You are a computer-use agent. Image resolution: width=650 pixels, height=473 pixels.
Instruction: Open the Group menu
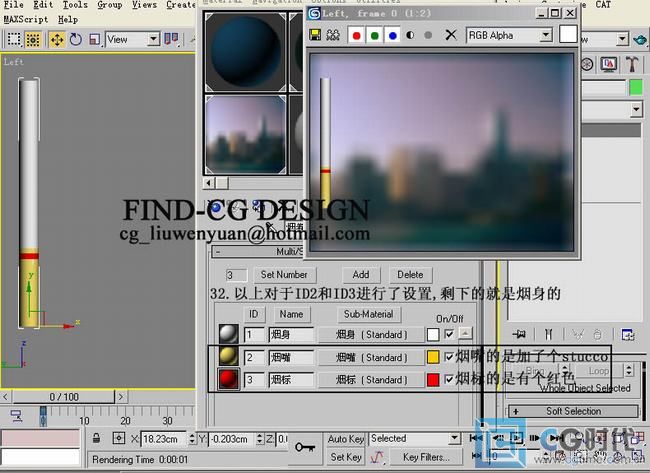(109, 5)
